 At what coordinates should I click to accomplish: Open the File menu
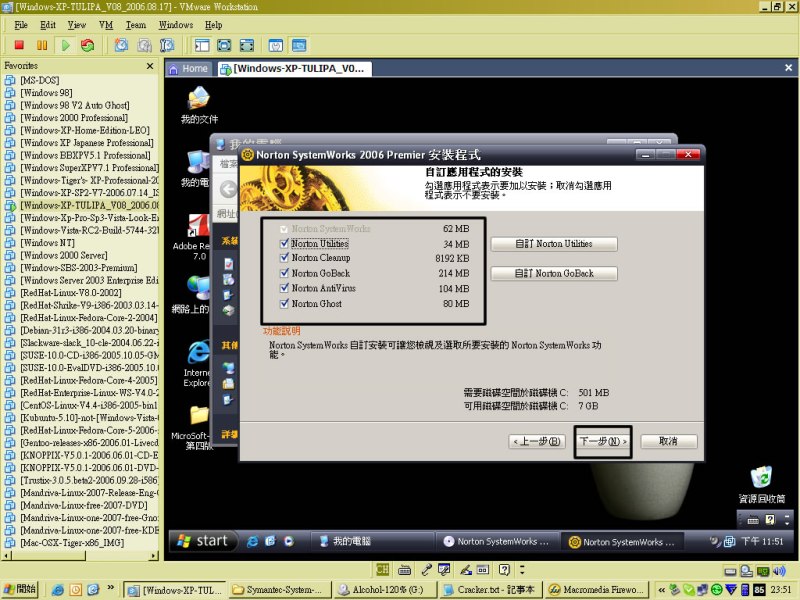point(21,25)
